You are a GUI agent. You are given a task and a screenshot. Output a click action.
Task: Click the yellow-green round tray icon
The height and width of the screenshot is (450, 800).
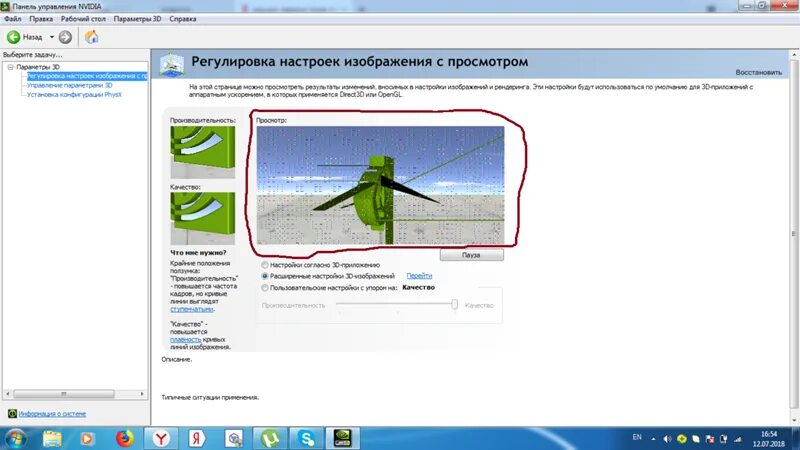point(682,439)
